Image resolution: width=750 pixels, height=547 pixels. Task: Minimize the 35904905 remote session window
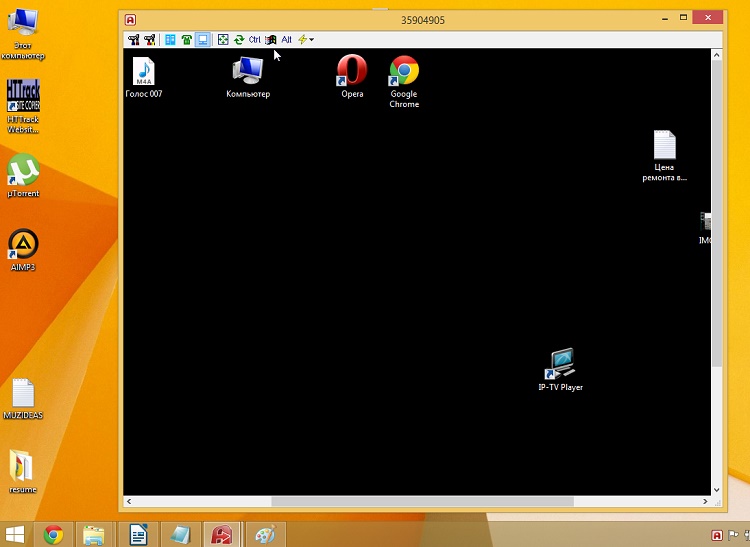click(x=665, y=19)
